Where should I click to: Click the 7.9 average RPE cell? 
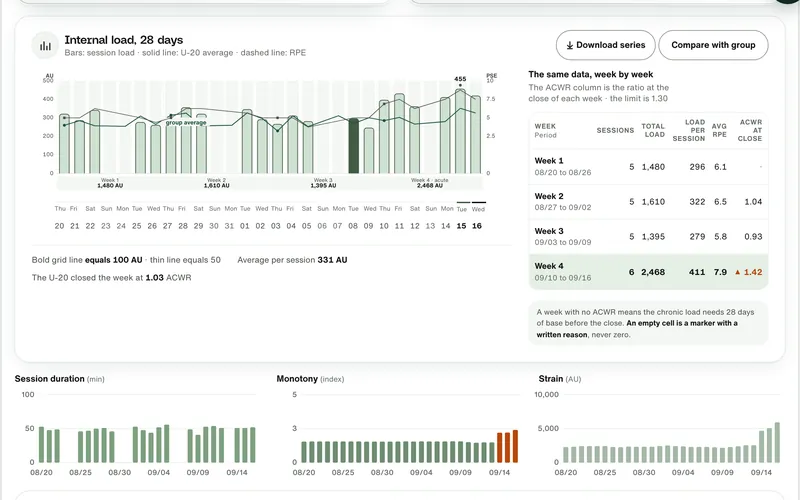tap(720, 272)
